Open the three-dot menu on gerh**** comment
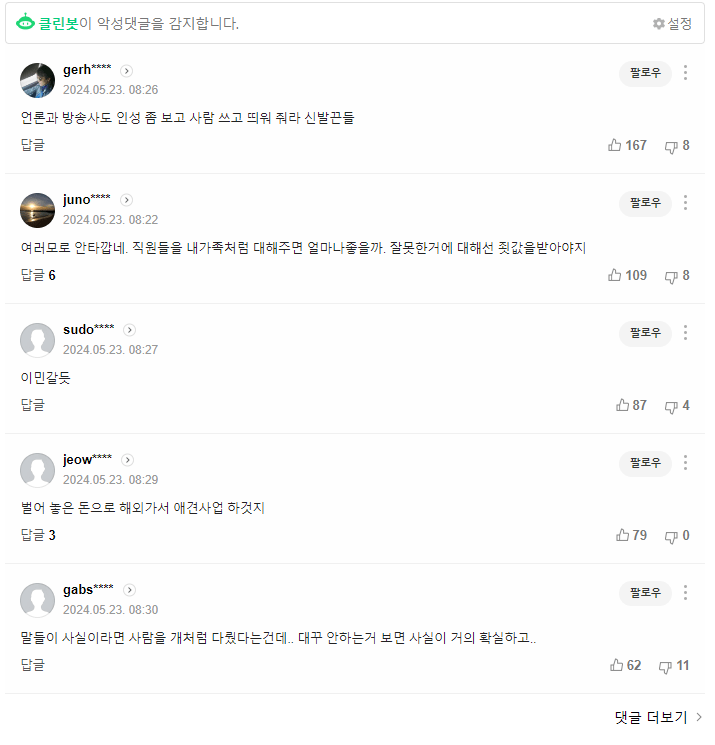Viewport: 715px width, 745px height. (685, 72)
